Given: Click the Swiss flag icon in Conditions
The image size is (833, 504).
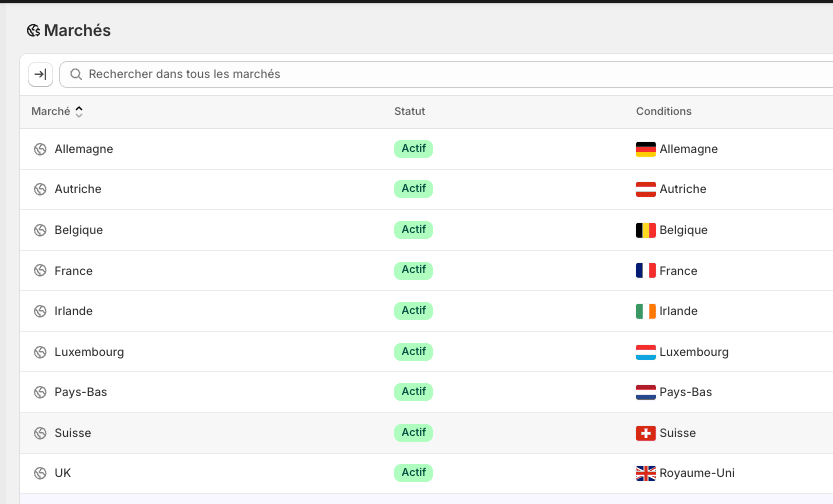Looking at the screenshot, I should click(645, 433).
